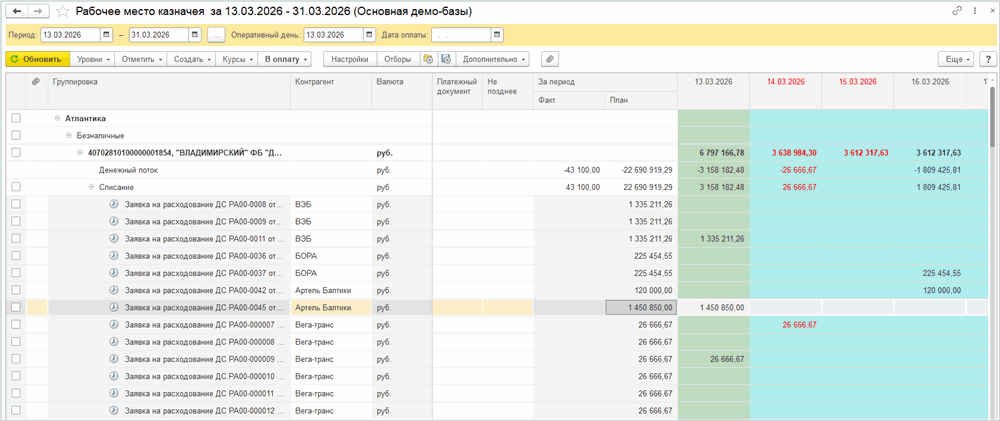Open the Еще menu

coord(956,59)
